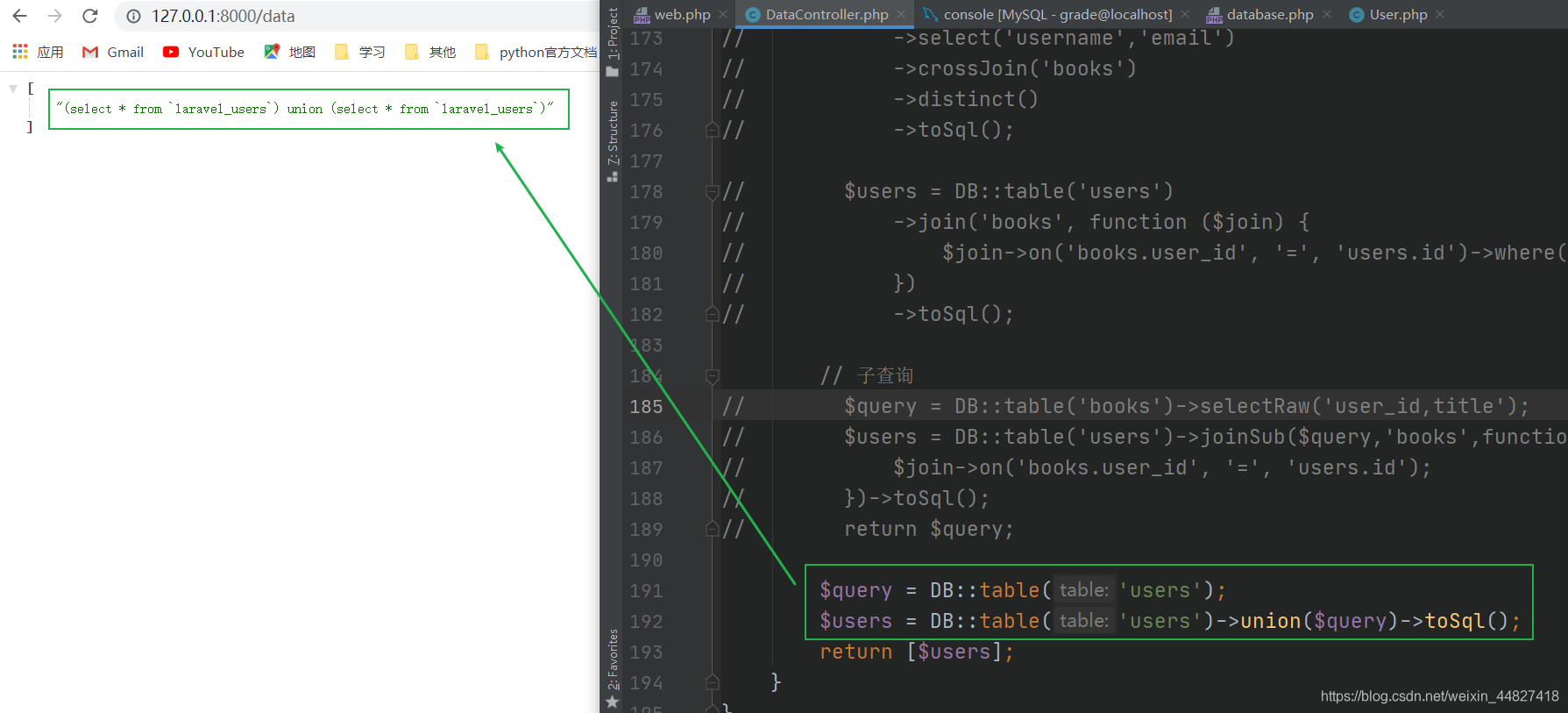
Task: Collapse the JSON array triangle
Action: click(13, 89)
